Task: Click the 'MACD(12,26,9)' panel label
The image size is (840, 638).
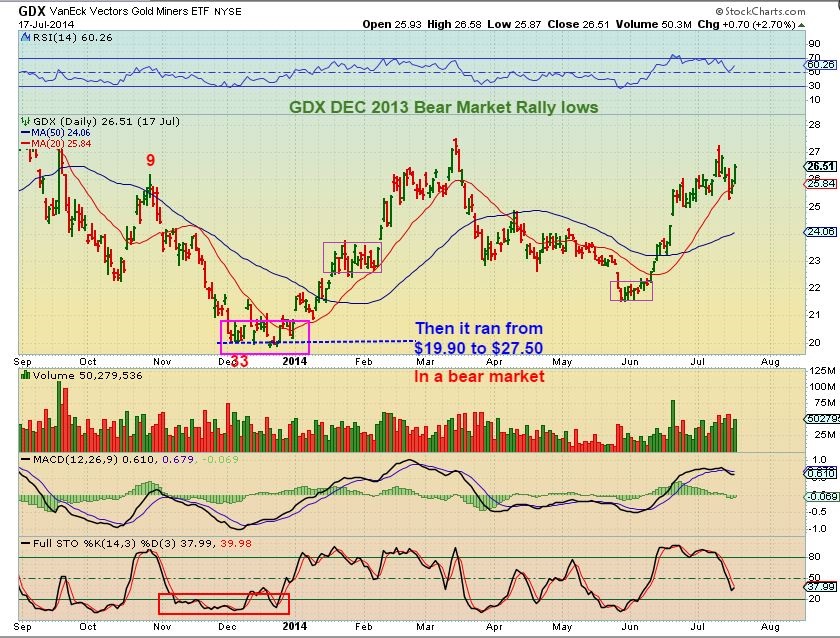Action: tap(76, 460)
